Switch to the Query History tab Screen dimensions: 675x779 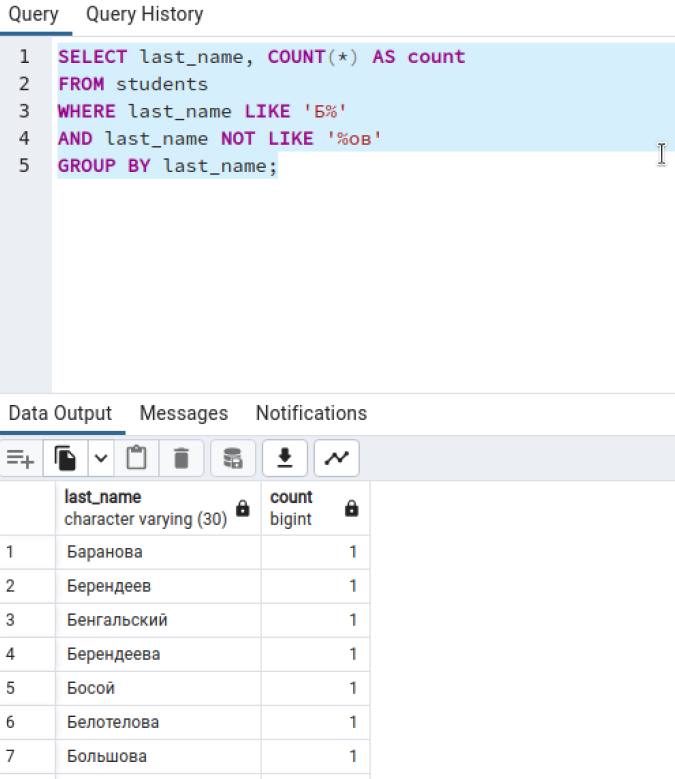click(x=145, y=15)
